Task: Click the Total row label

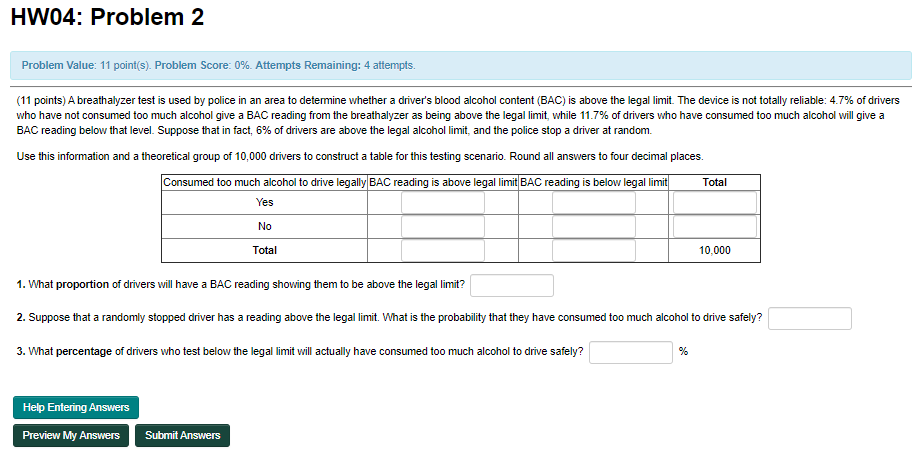Action: coord(265,251)
